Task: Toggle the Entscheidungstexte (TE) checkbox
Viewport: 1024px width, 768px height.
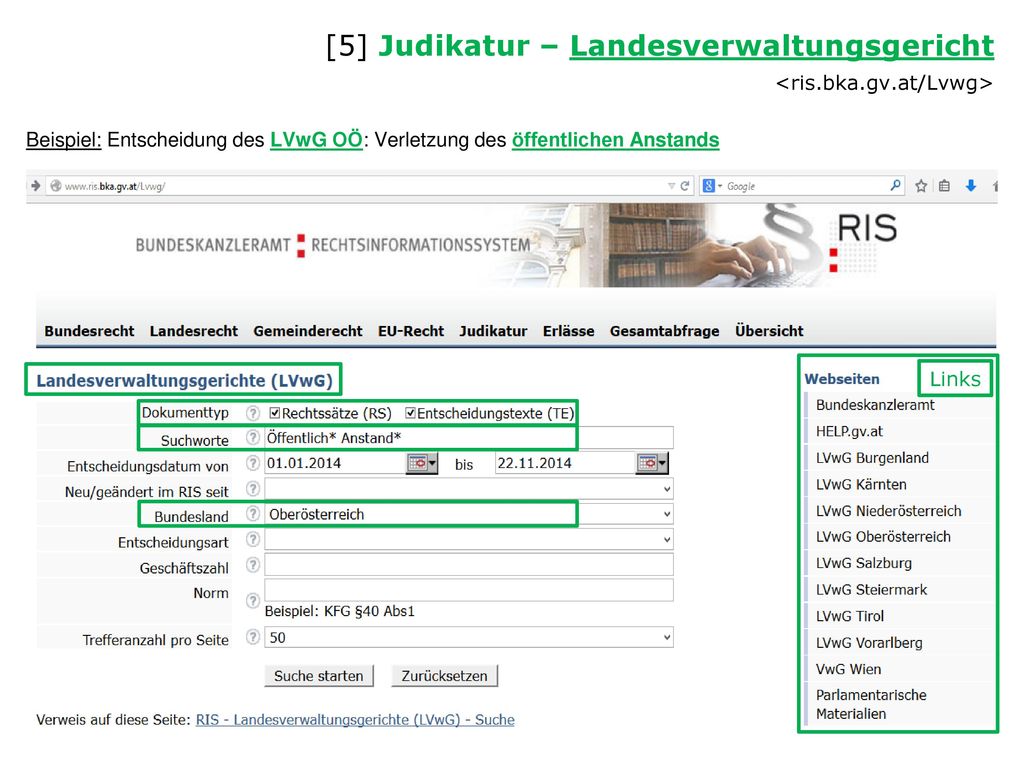Action: click(x=410, y=413)
